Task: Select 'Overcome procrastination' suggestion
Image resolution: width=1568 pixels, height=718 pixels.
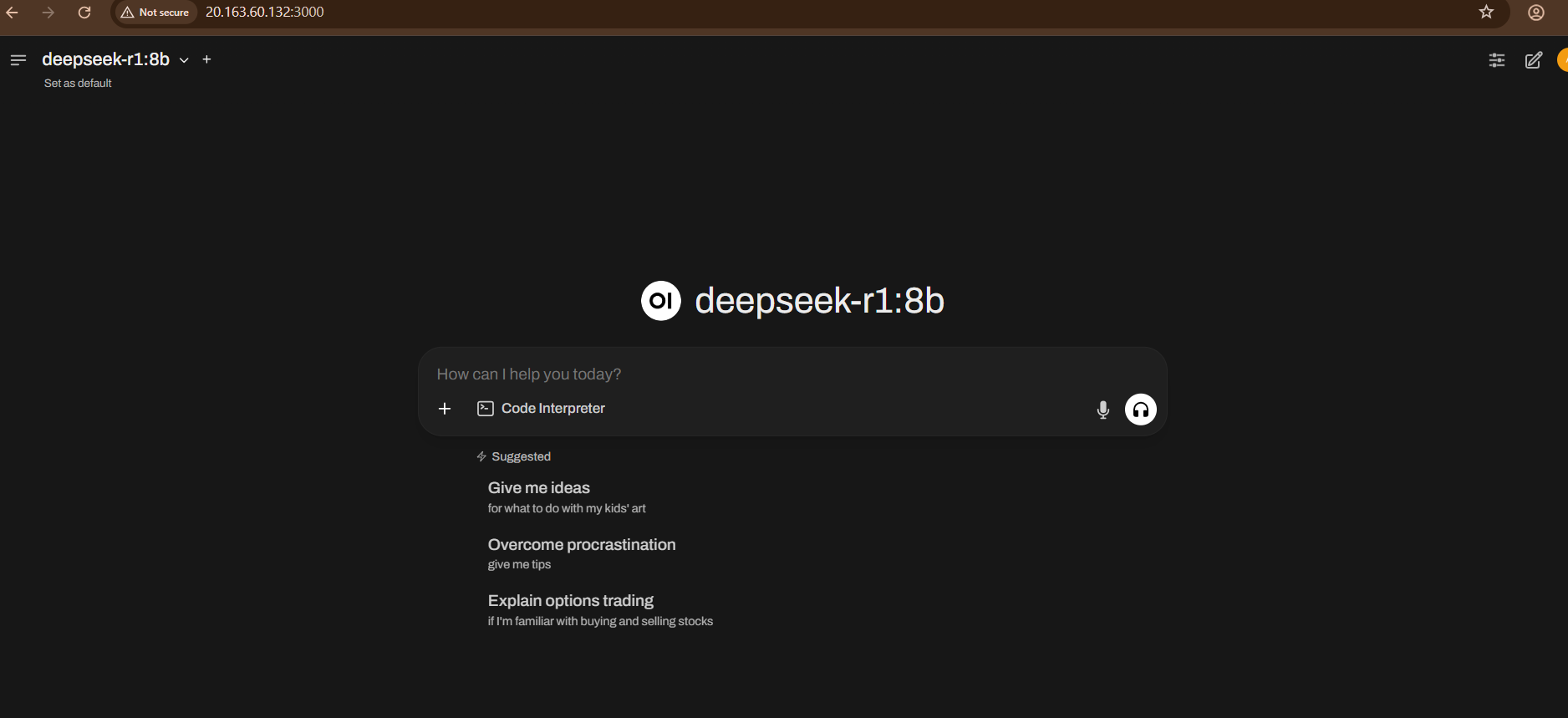Action: tap(582, 553)
